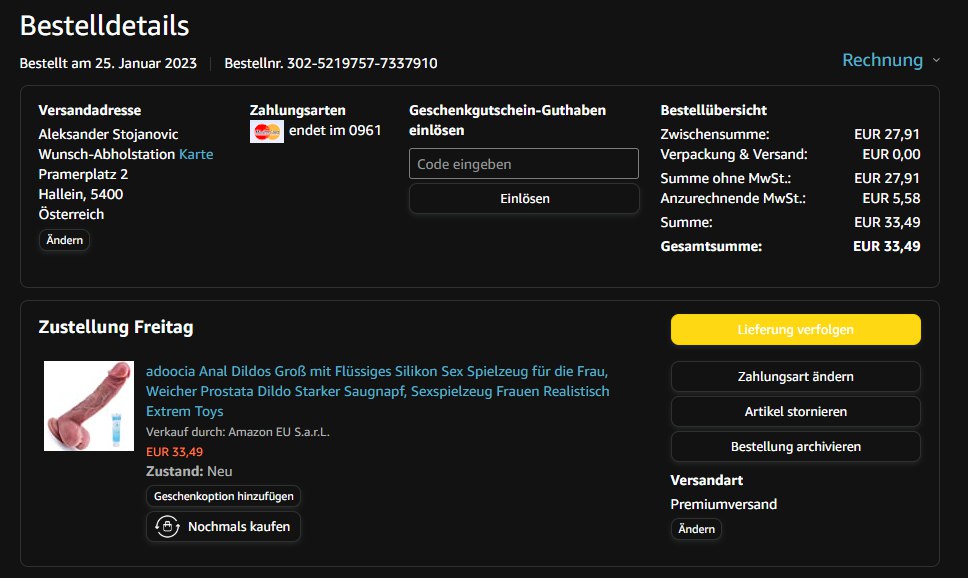The height and width of the screenshot is (578, 968).
Task: Click Ändern under Versandart
Action: [696, 529]
